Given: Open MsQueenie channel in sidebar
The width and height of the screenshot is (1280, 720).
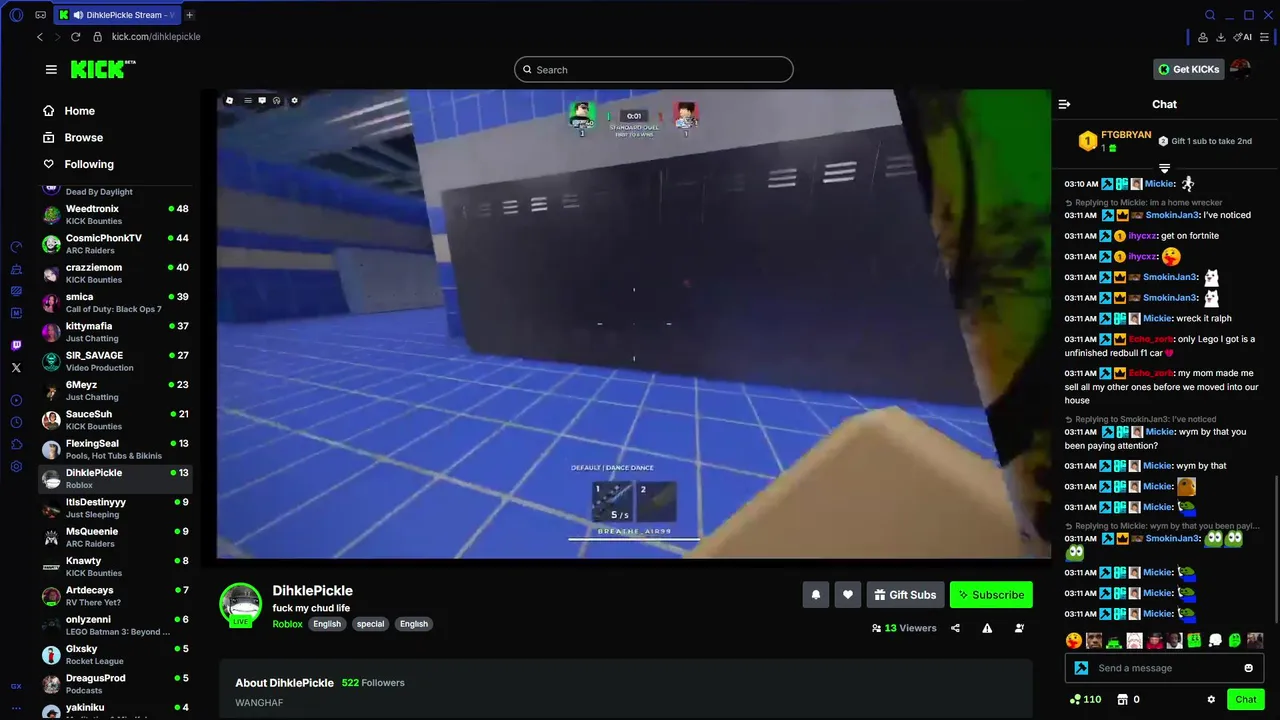Looking at the screenshot, I should pos(115,537).
